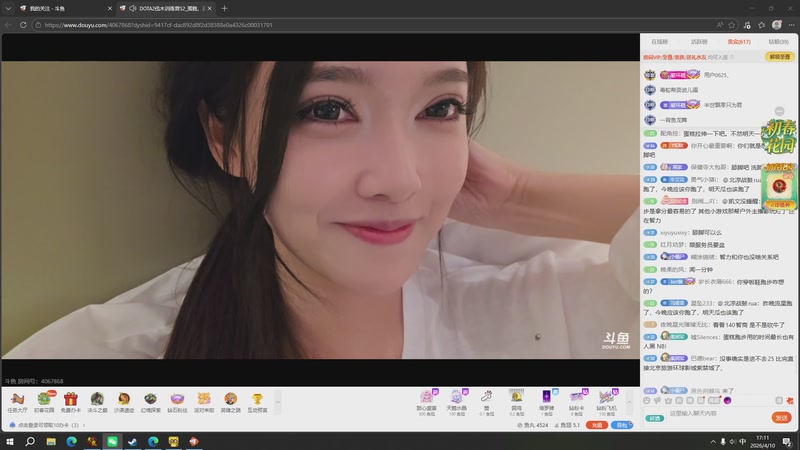Switch to the 贵宾(617) tab
Screen dimensions: 800x450
coord(739,42)
